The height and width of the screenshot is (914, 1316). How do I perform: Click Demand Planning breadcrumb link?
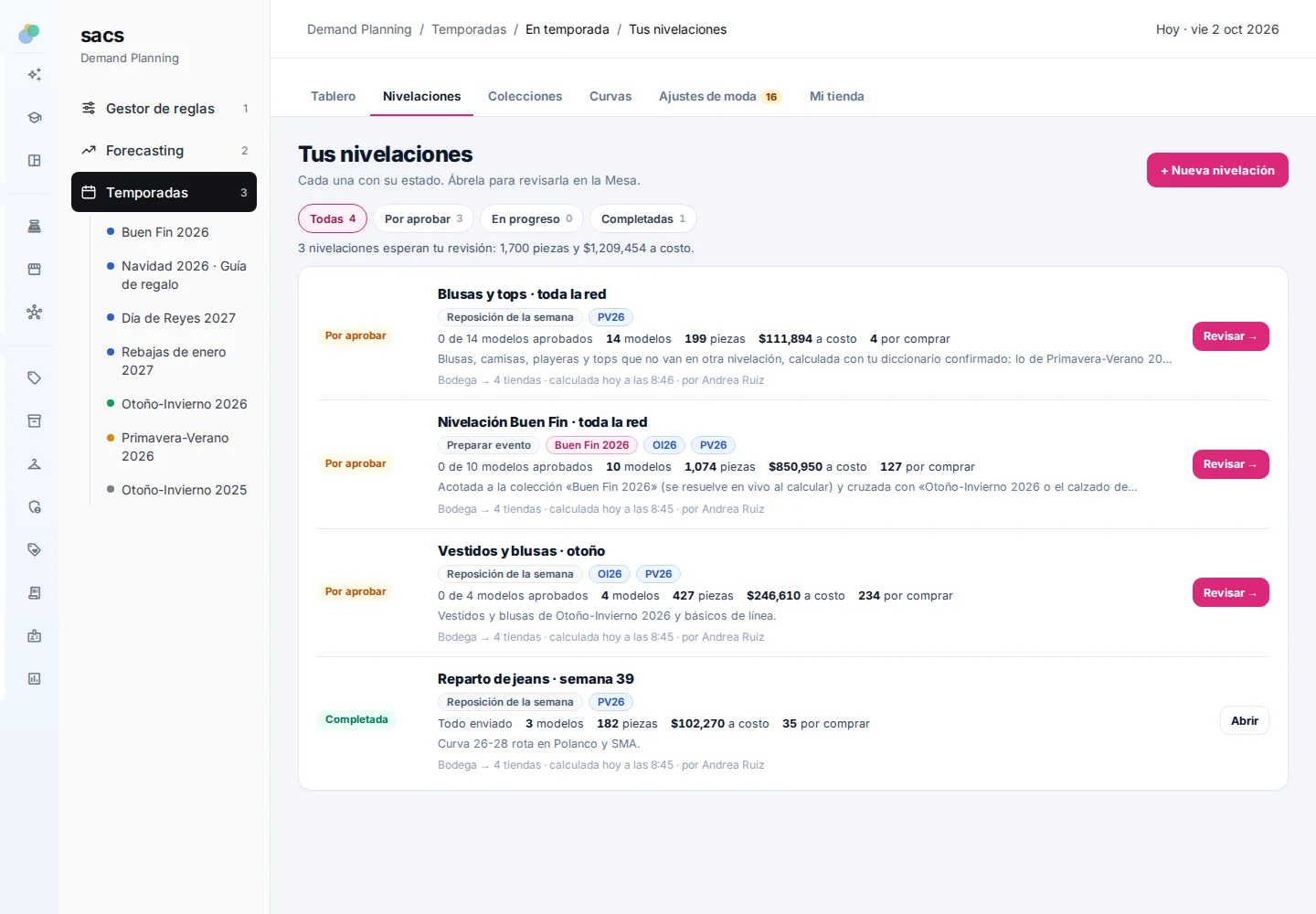359,29
